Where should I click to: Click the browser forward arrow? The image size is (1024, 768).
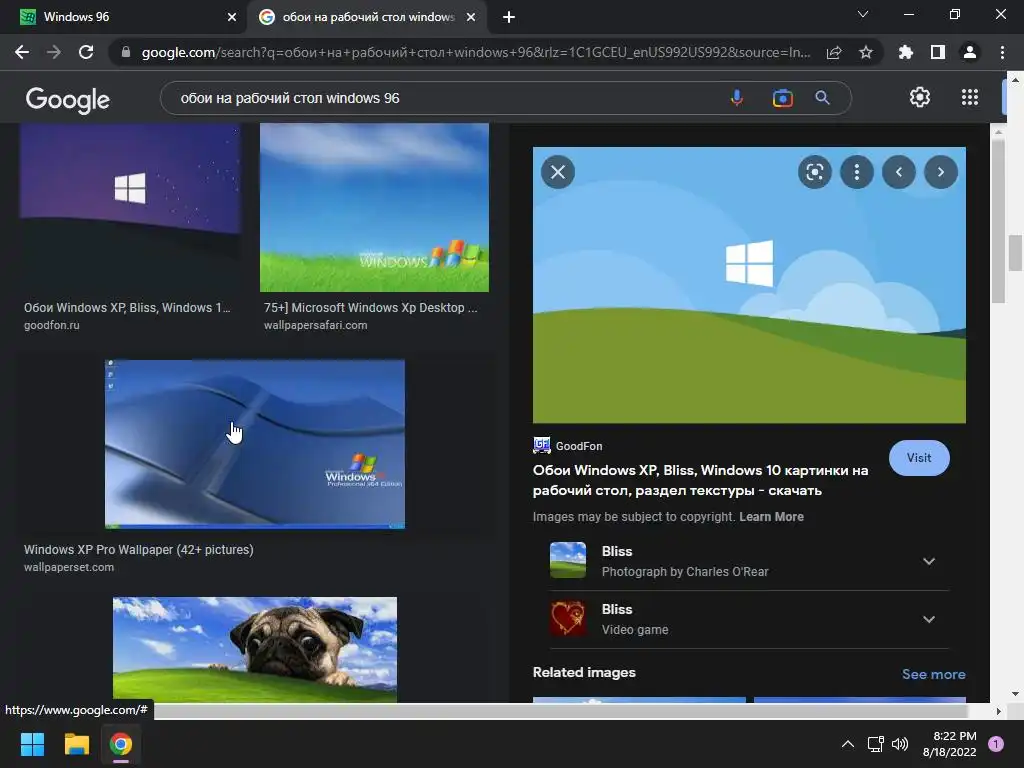pyautogui.click(x=54, y=52)
